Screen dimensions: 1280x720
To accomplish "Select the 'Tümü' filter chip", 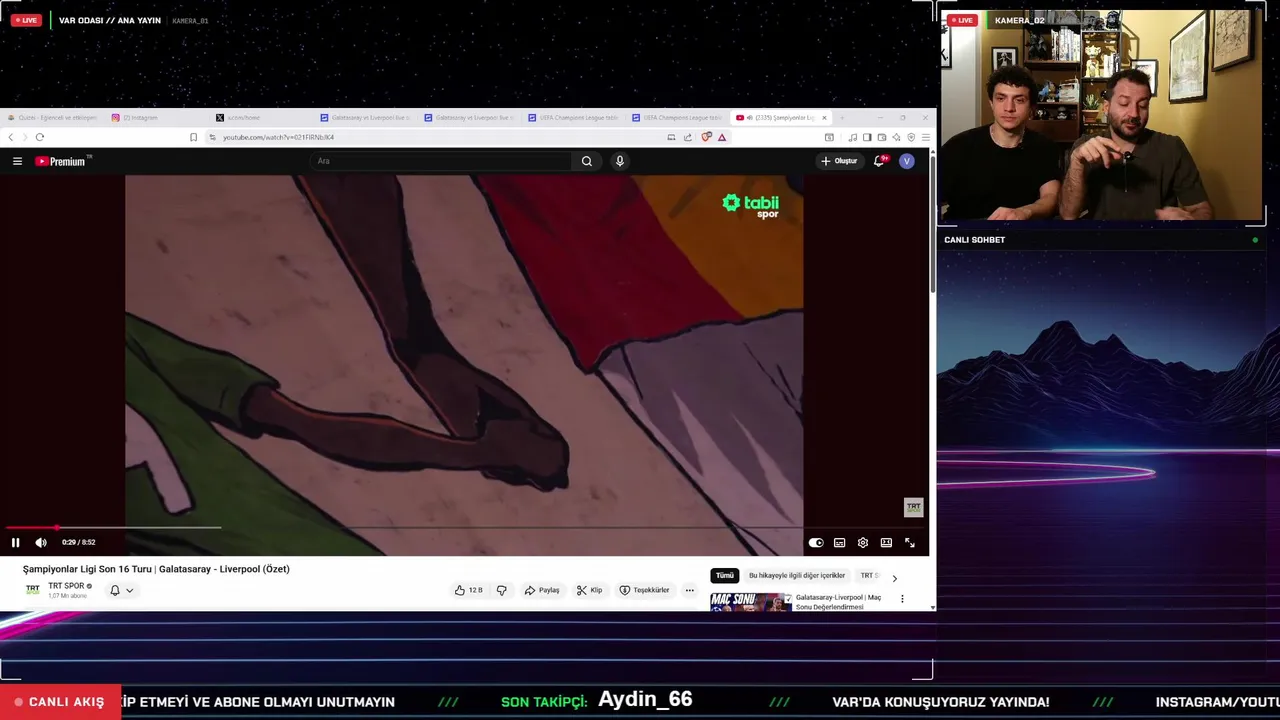I will click(724, 575).
